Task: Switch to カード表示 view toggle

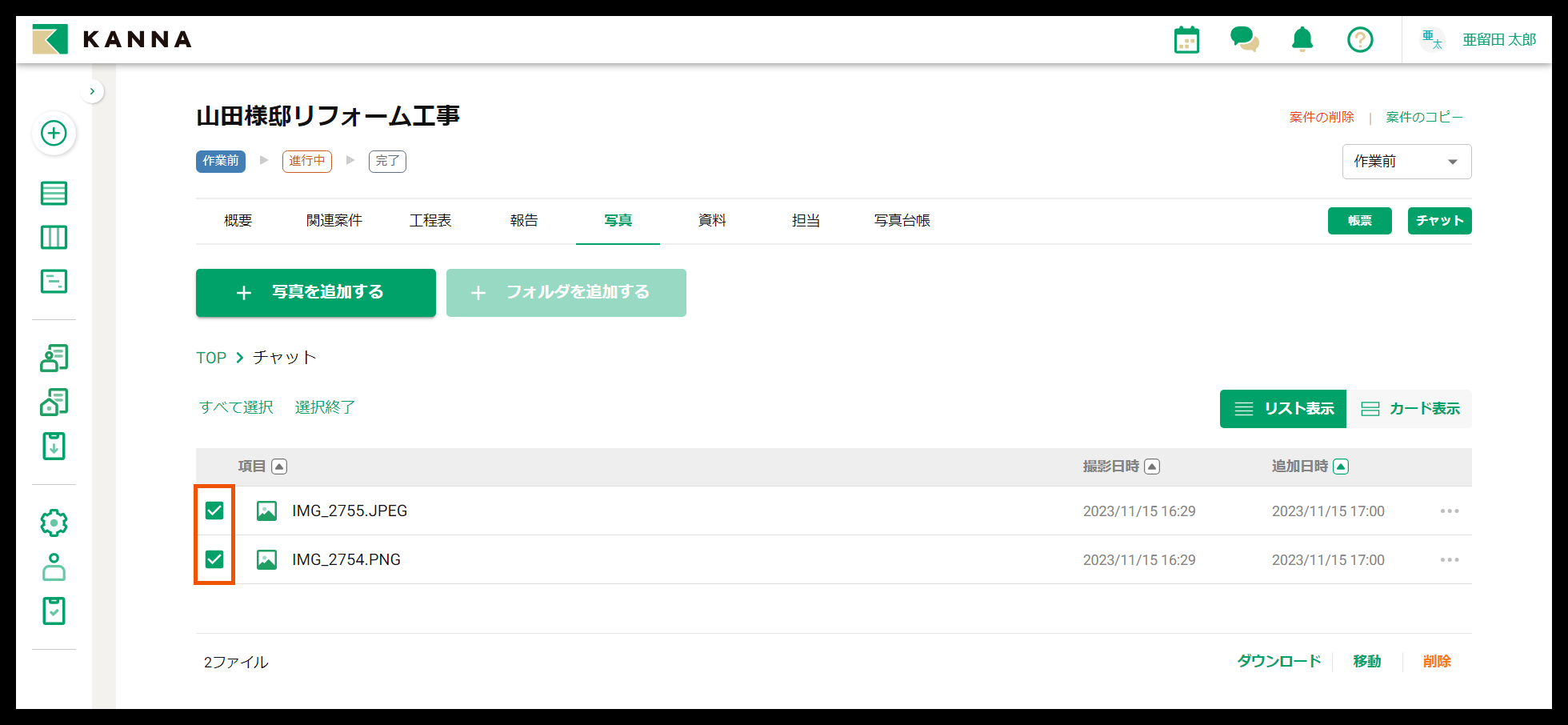Action: (1410, 408)
